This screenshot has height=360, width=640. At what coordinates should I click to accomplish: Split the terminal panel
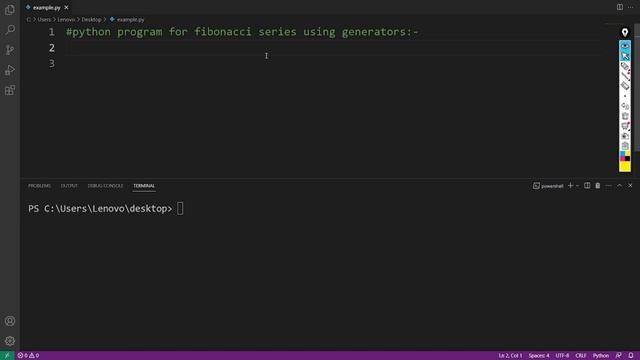tap(587, 186)
